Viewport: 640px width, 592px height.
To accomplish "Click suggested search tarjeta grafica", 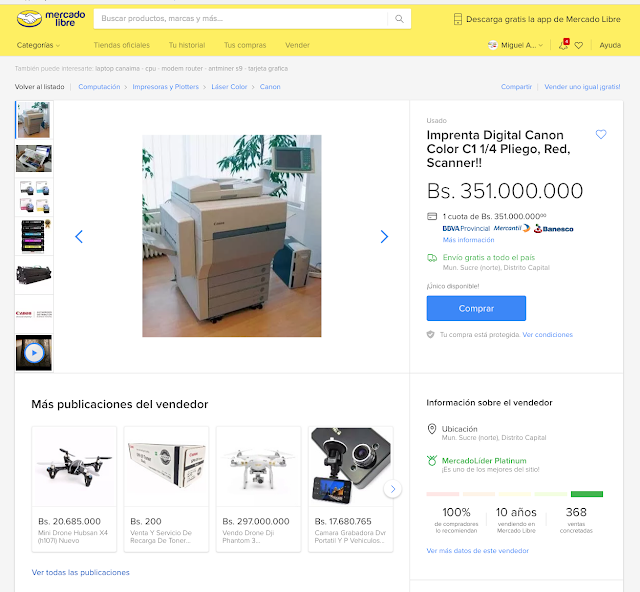I will (x=268, y=69).
